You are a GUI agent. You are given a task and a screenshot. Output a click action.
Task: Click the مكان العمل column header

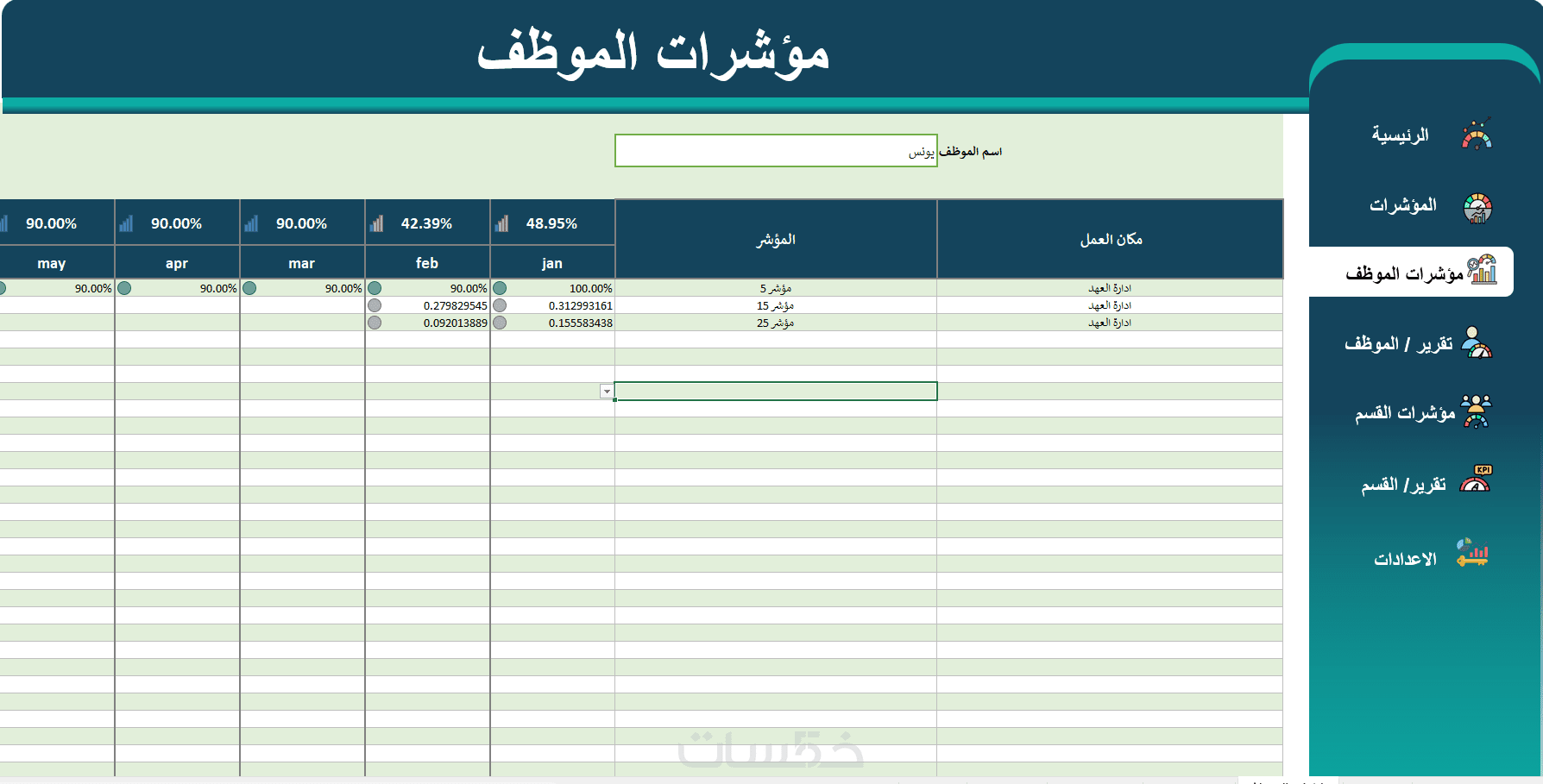(1111, 239)
